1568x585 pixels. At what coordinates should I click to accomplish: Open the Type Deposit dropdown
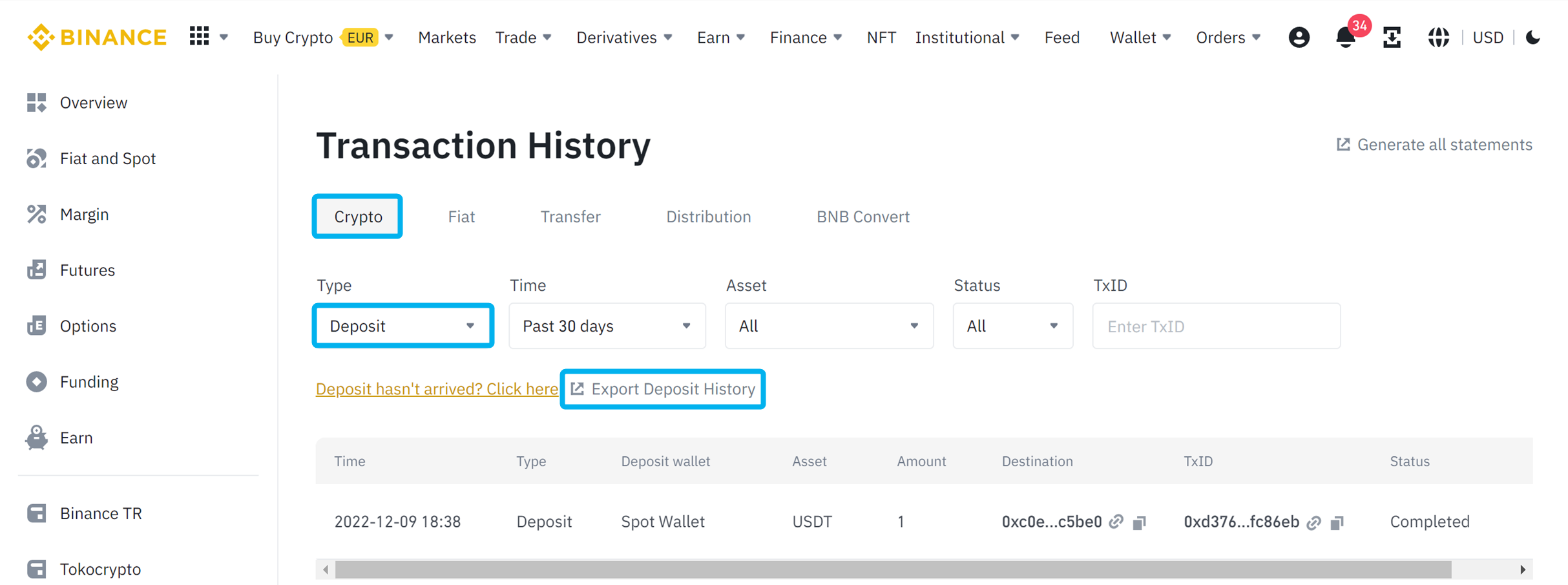pyautogui.click(x=403, y=326)
